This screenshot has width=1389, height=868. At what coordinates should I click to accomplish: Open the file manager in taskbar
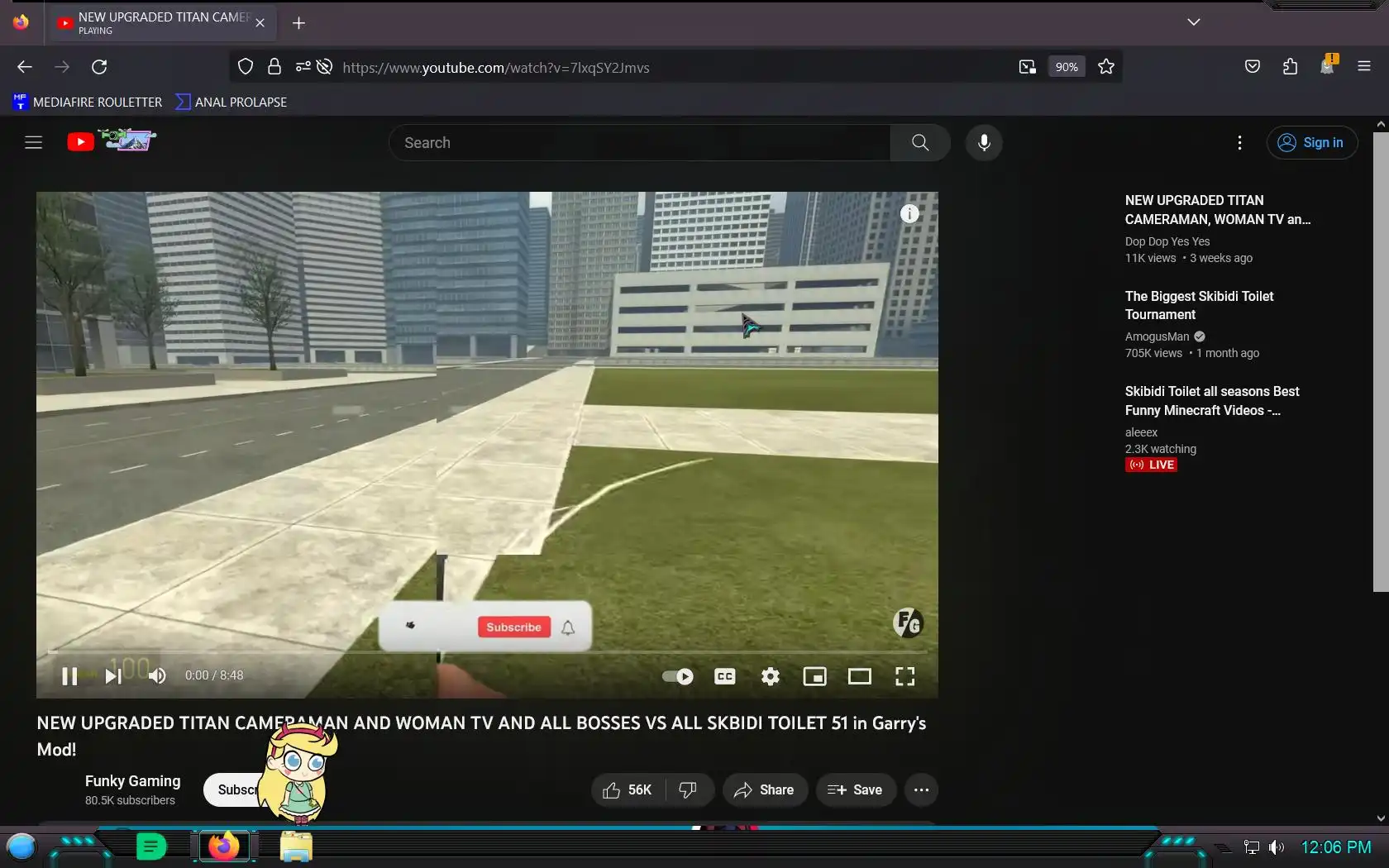[x=296, y=847]
